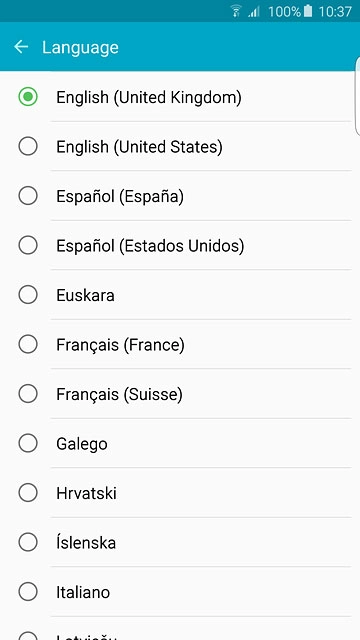Tap the Galego language label
The height and width of the screenshot is (640, 360).
pyautogui.click(x=82, y=444)
